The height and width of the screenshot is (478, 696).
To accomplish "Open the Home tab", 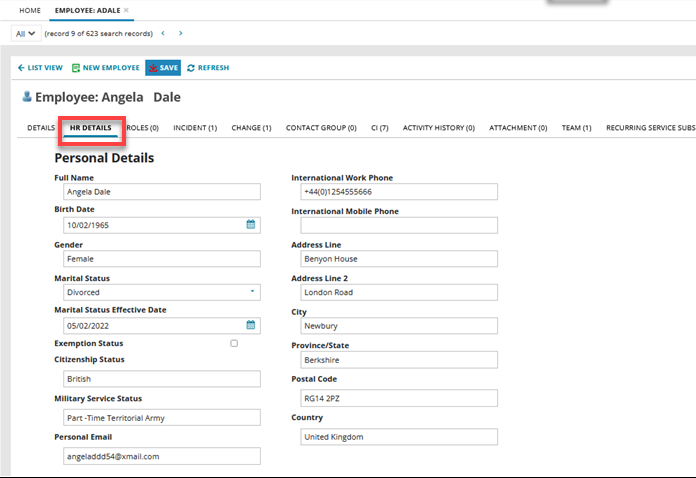I will click(30, 9).
